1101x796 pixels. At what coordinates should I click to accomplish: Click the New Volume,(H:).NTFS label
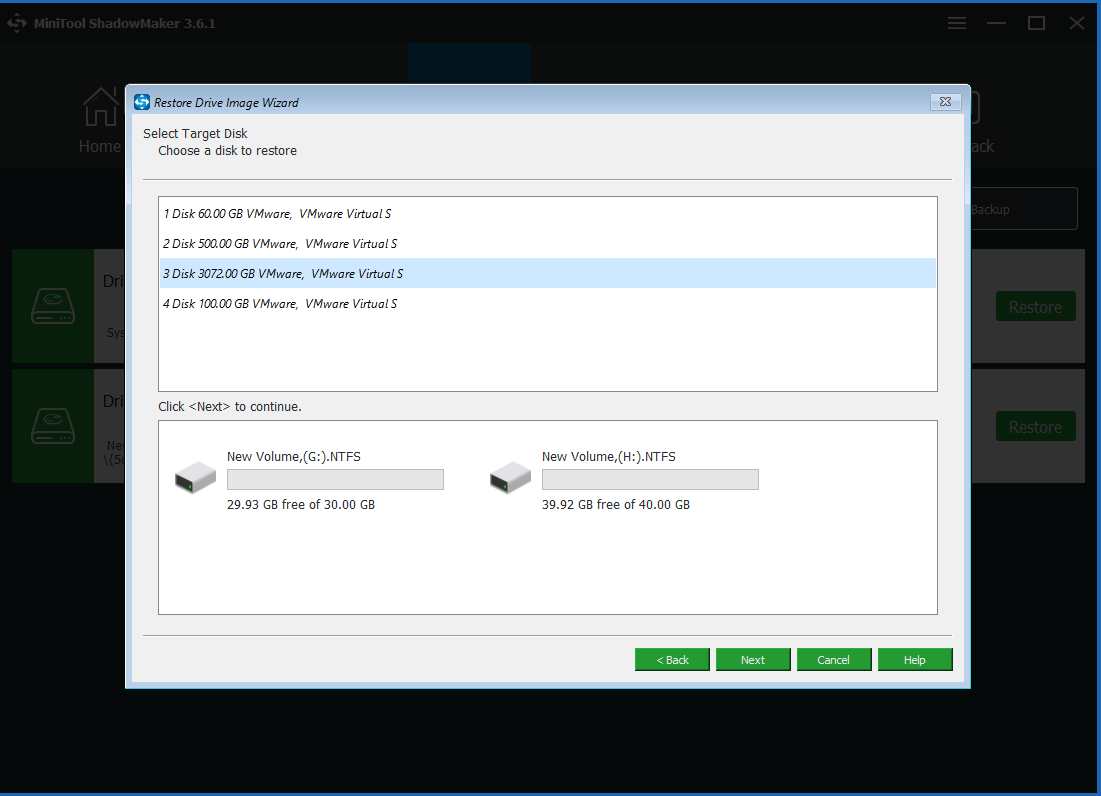pyautogui.click(x=608, y=456)
